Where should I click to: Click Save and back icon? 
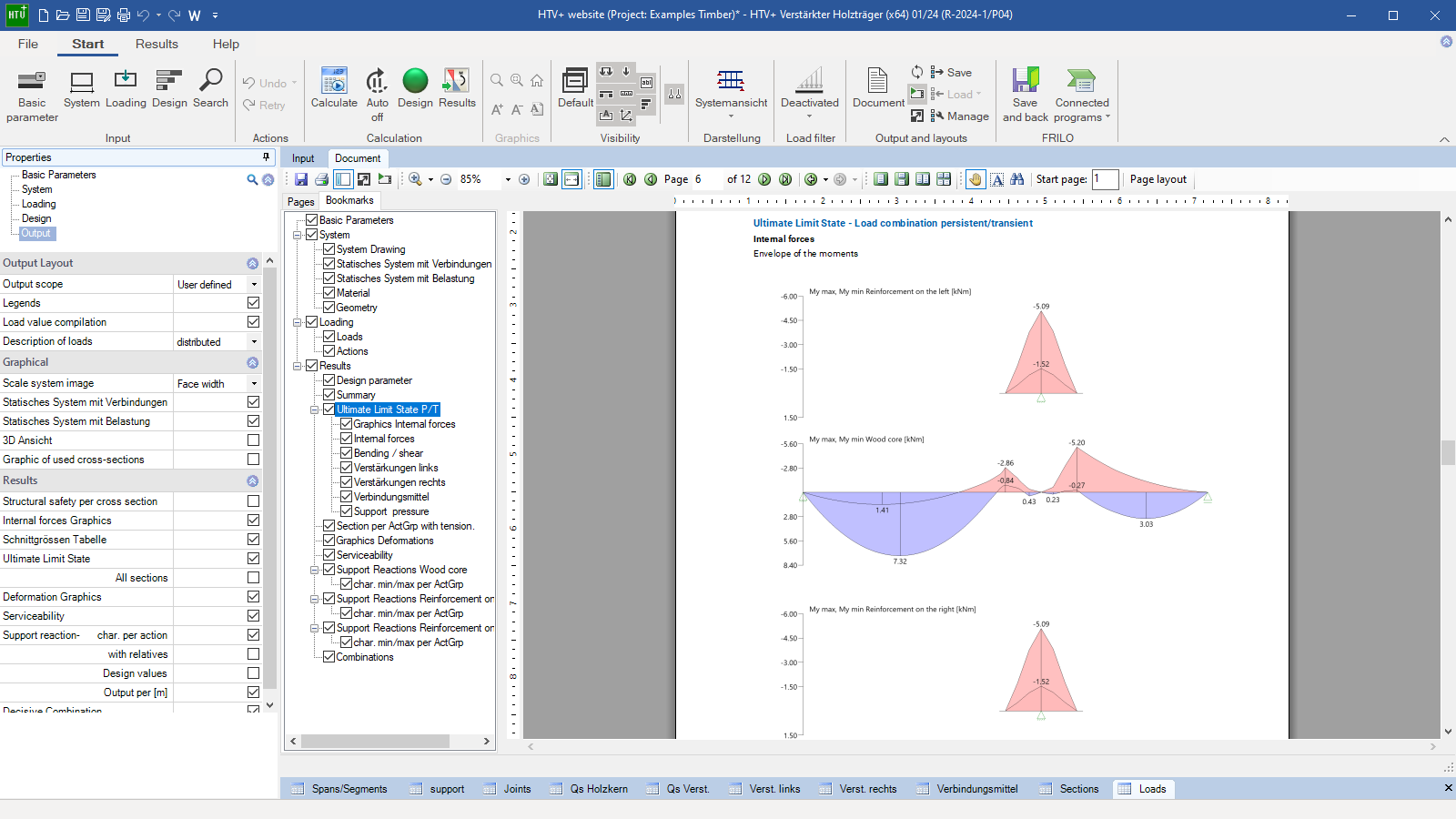[1026, 96]
